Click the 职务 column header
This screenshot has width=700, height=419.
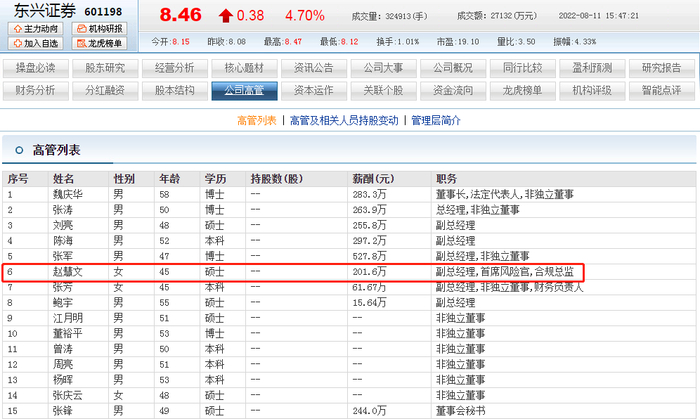pyautogui.click(x=446, y=179)
